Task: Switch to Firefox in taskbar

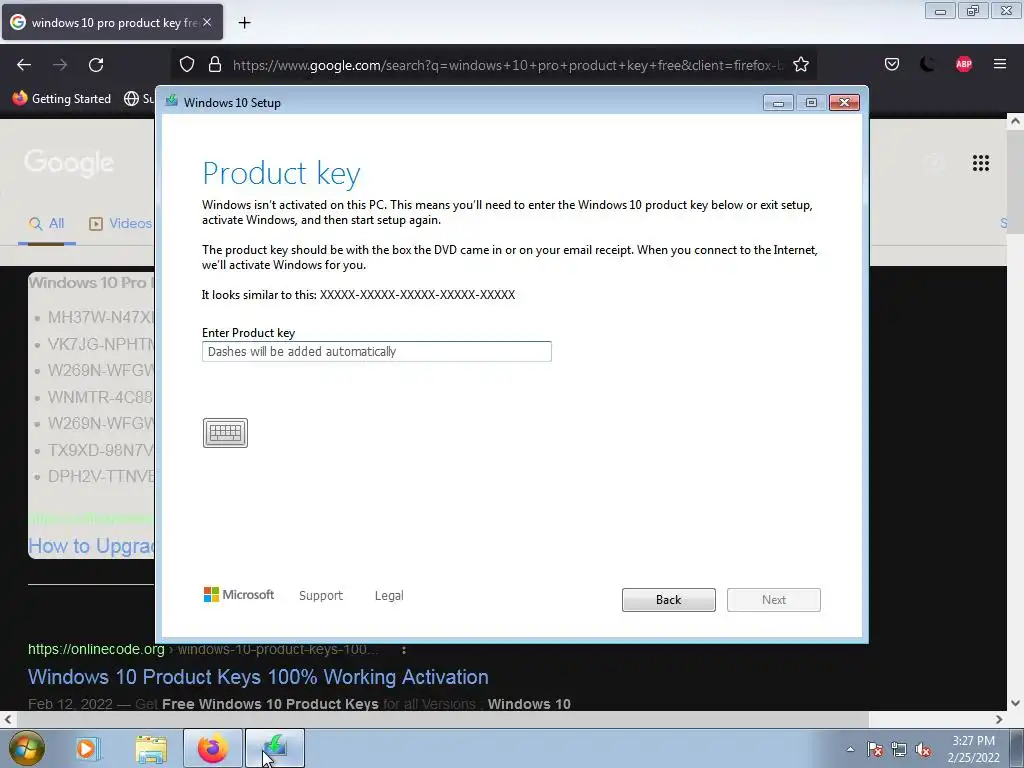Action: coord(213,748)
